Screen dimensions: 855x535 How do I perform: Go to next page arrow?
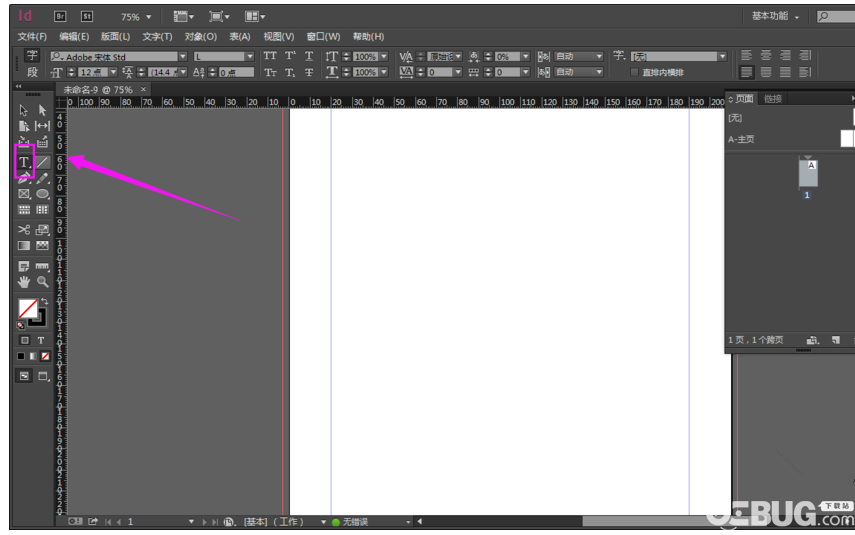[204, 522]
